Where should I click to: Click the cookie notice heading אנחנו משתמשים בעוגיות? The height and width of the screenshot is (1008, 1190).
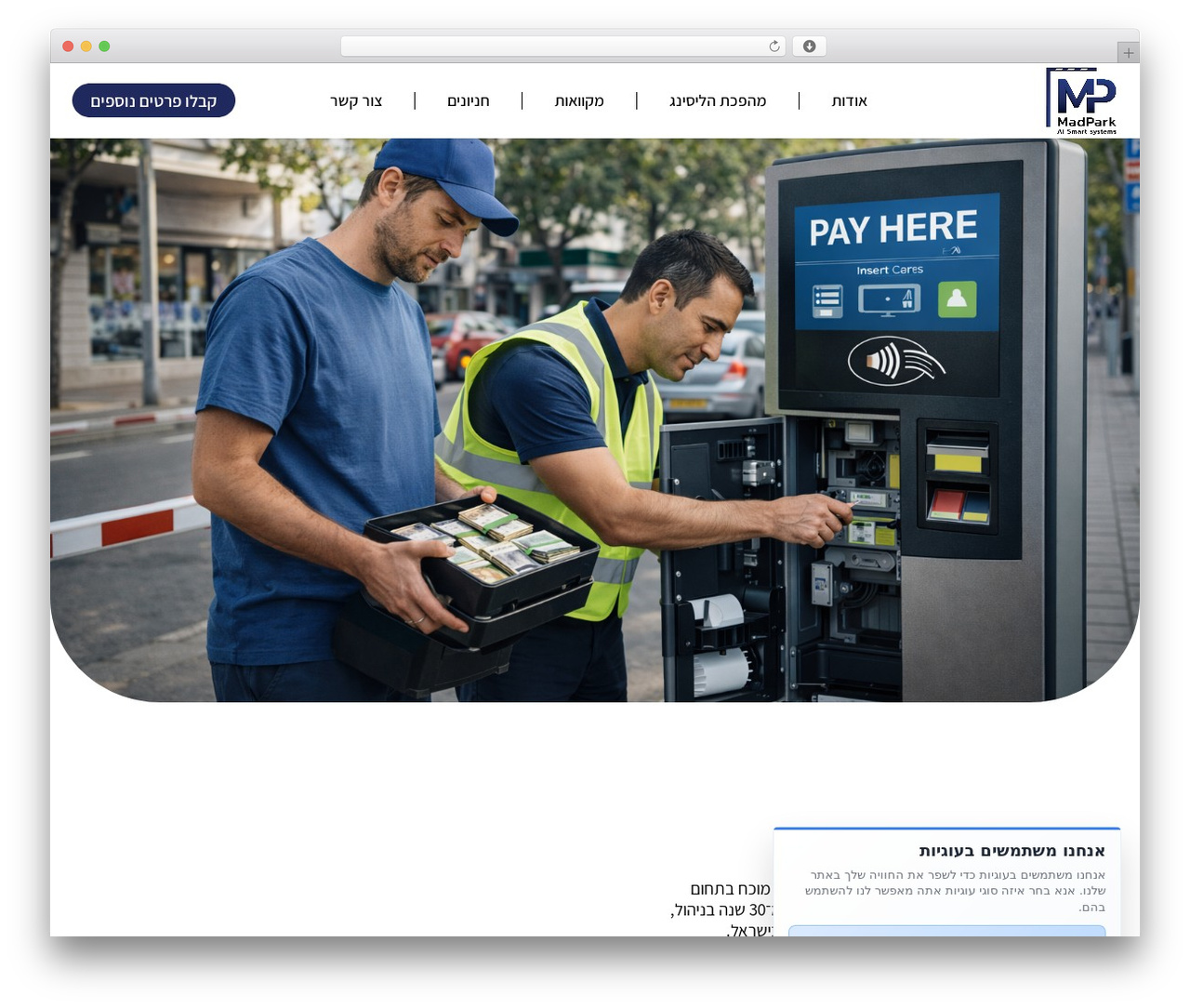(x=1011, y=851)
